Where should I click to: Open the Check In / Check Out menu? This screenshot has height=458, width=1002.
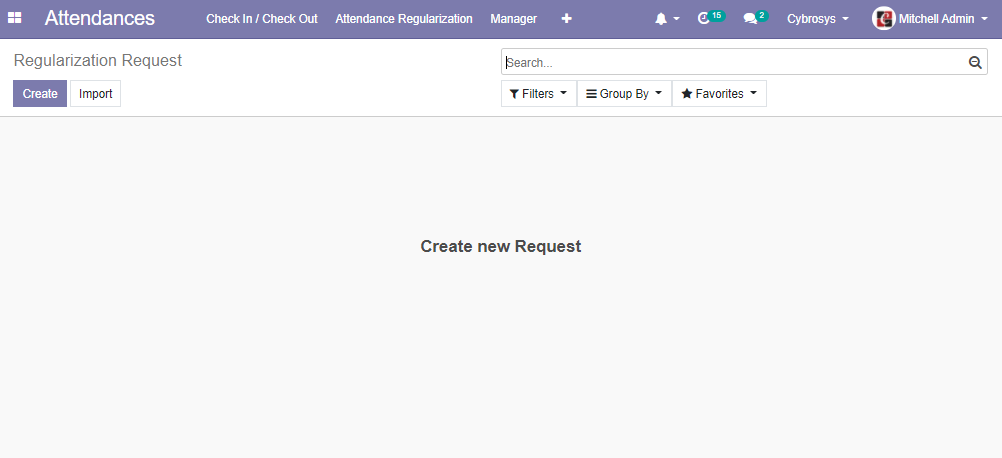click(262, 19)
